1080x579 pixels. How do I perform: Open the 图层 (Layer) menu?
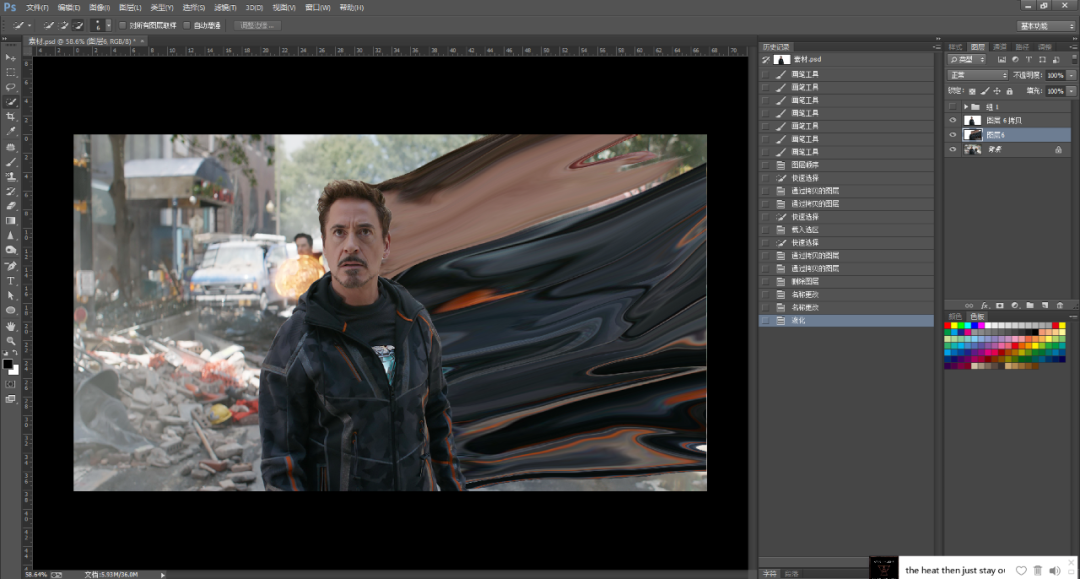tap(130, 8)
